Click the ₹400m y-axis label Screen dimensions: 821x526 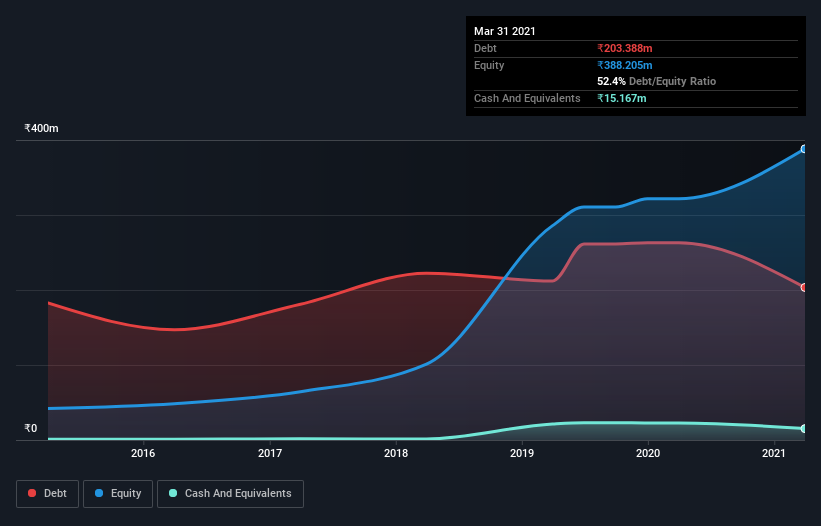coord(41,128)
